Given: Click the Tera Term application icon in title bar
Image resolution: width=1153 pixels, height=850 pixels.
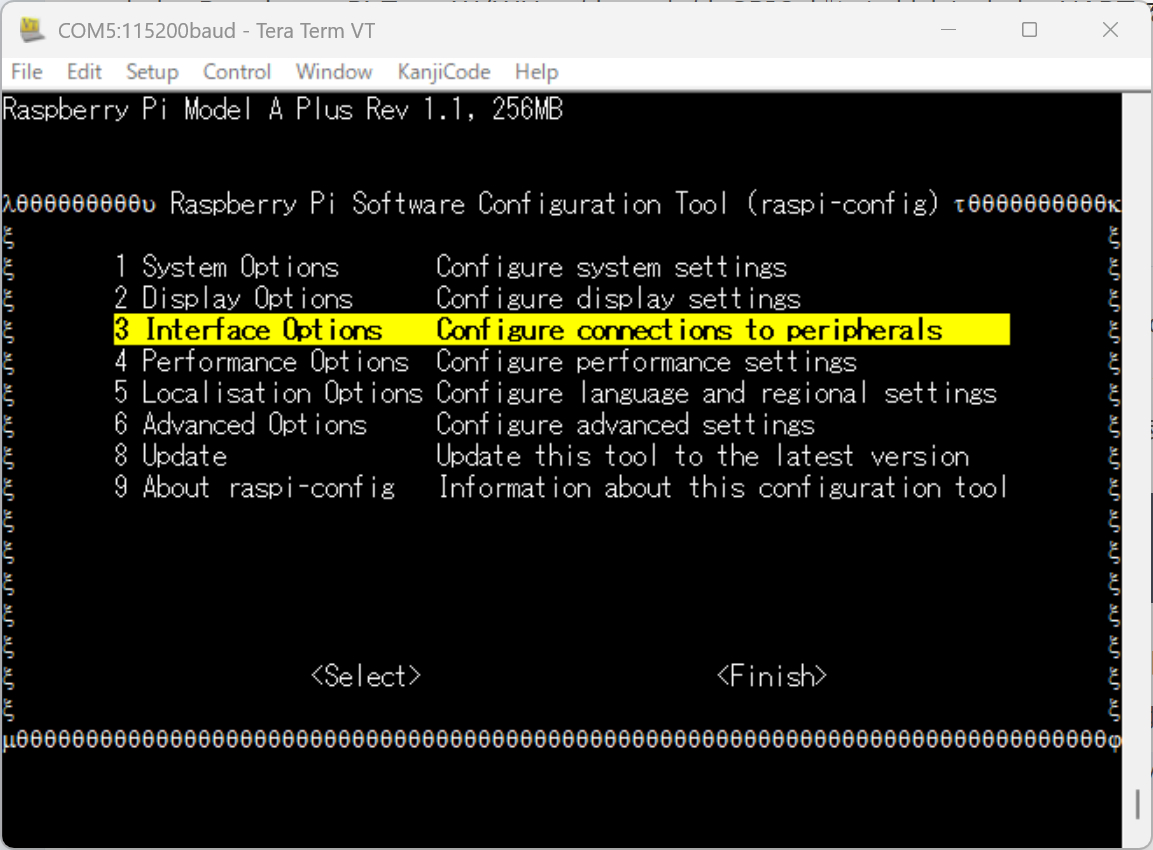Looking at the screenshot, I should point(30,29).
